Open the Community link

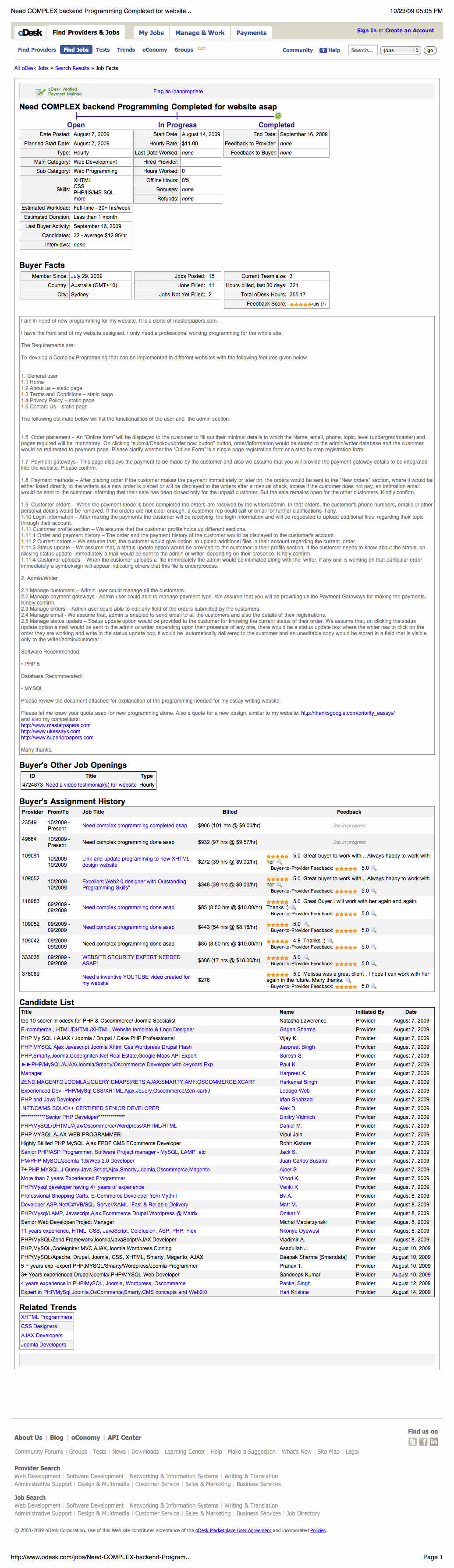[298, 50]
